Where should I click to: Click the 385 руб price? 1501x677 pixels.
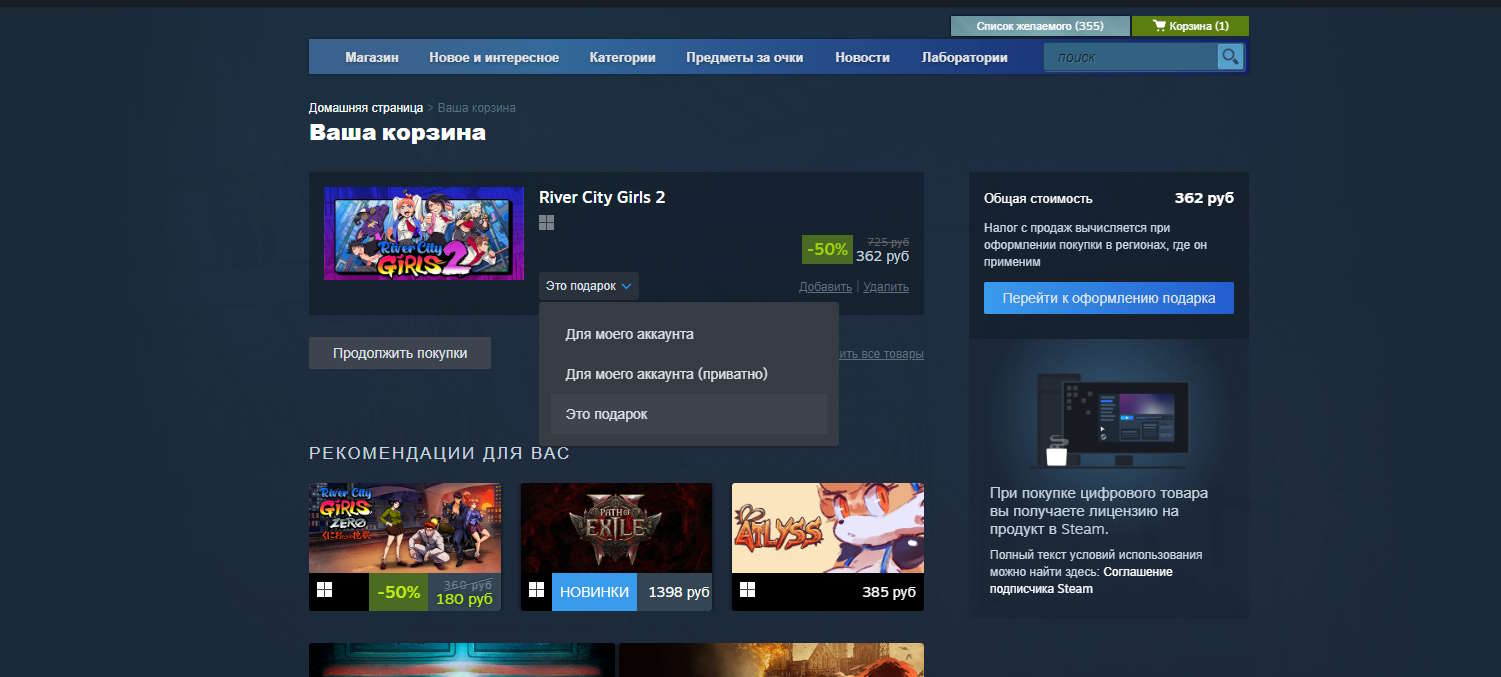pos(889,592)
